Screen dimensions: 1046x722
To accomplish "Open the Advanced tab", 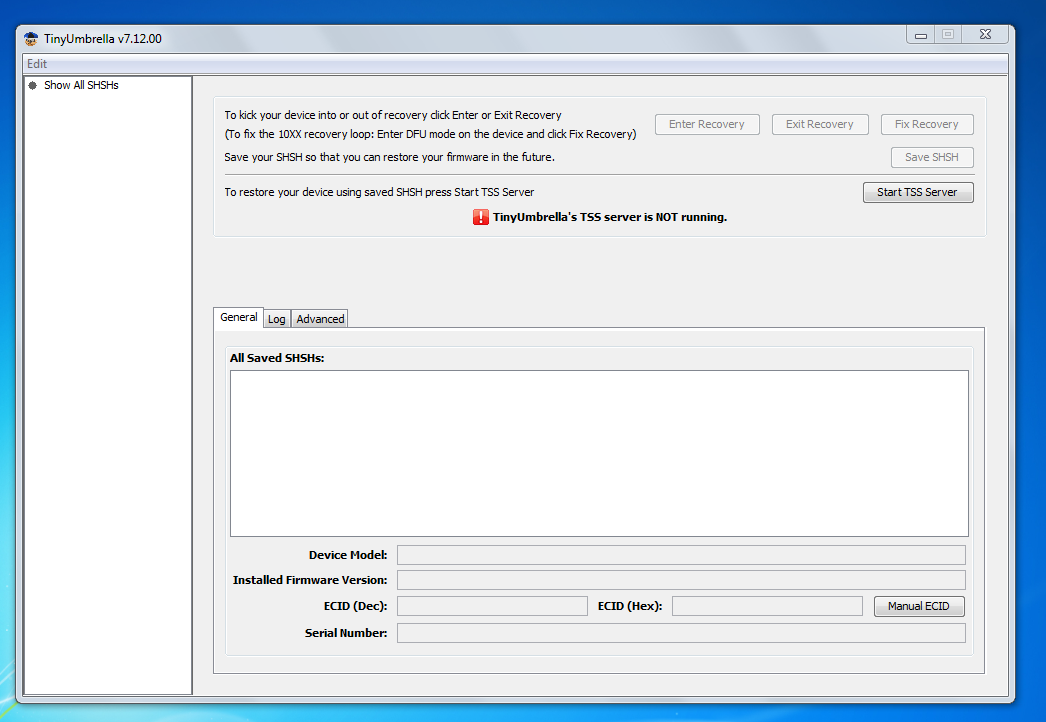I will tap(320, 319).
